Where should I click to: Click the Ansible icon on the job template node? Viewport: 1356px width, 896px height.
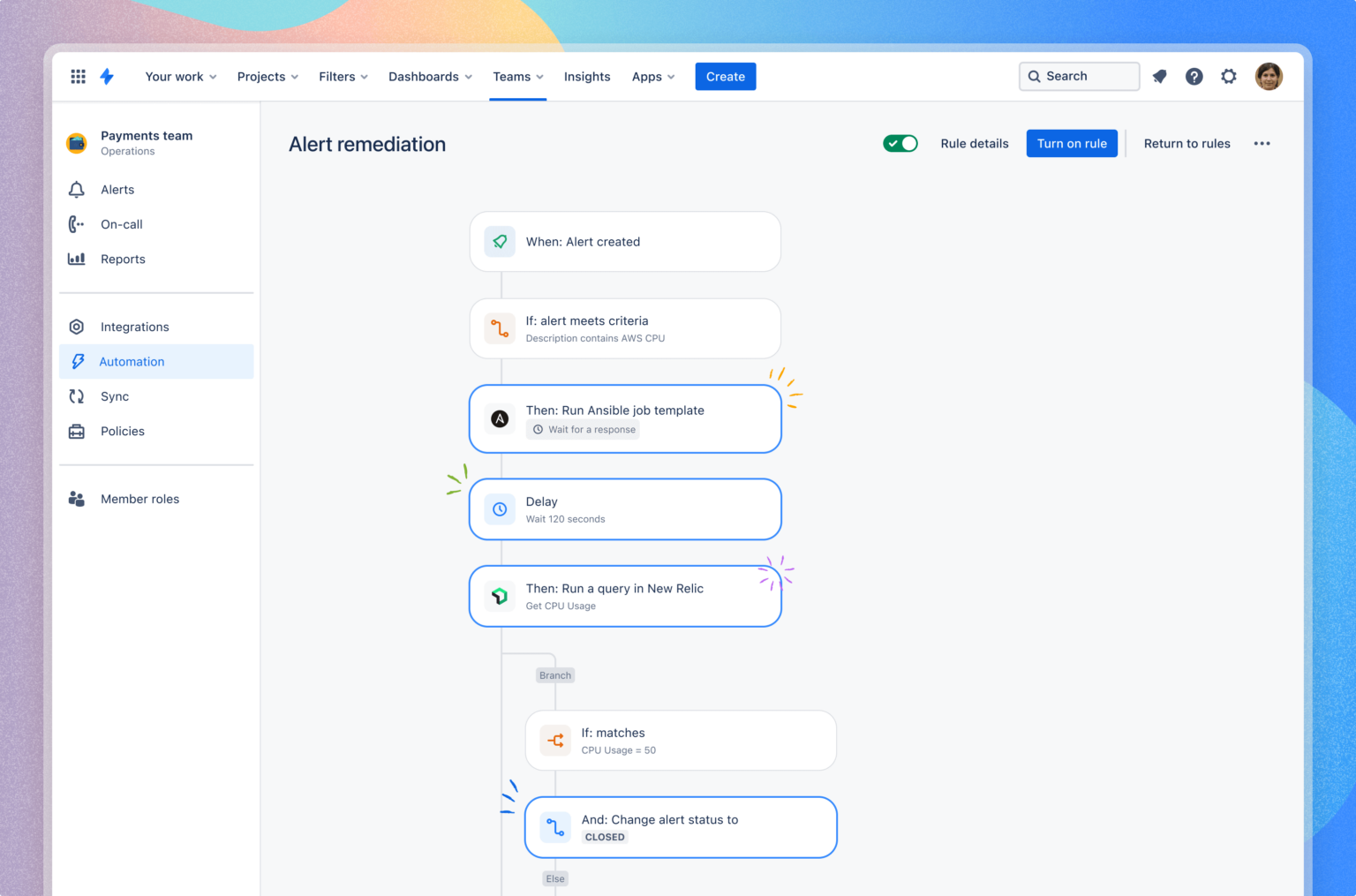[500, 418]
